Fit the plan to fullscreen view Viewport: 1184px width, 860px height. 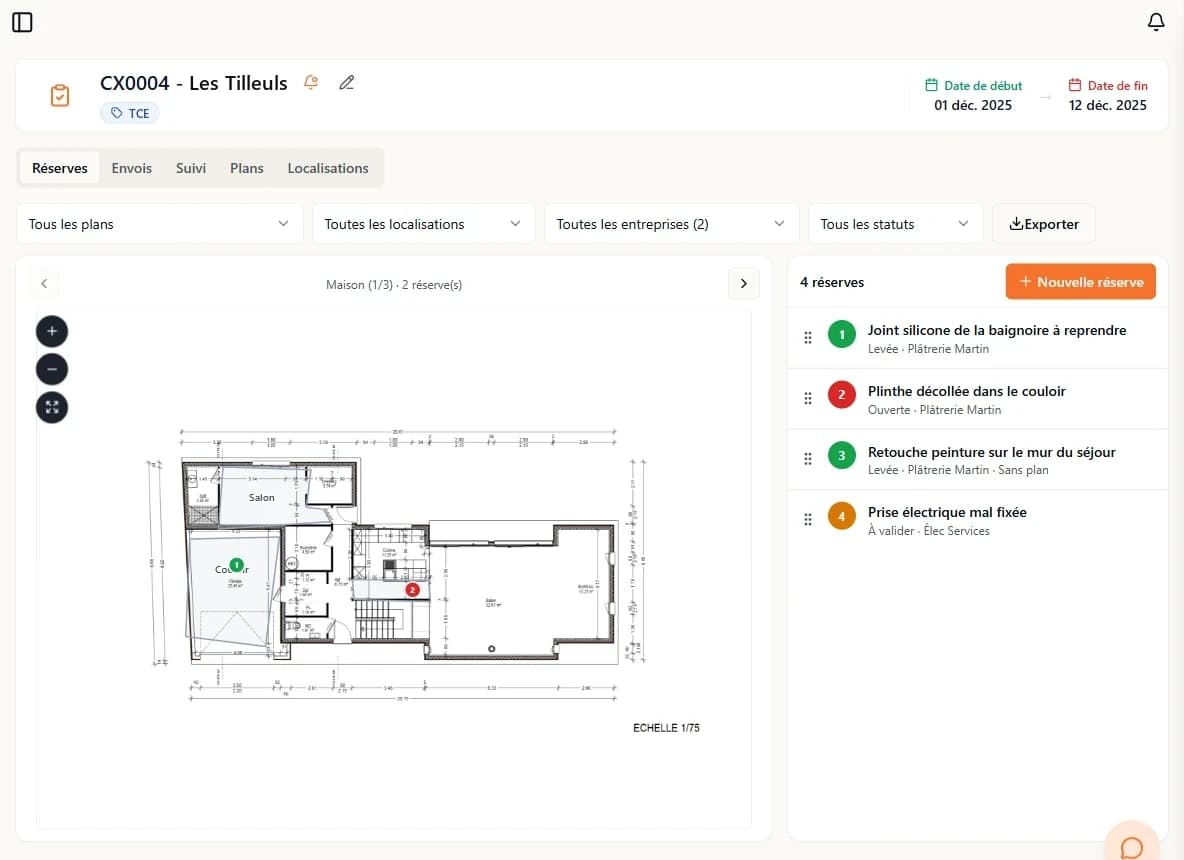tap(52, 408)
